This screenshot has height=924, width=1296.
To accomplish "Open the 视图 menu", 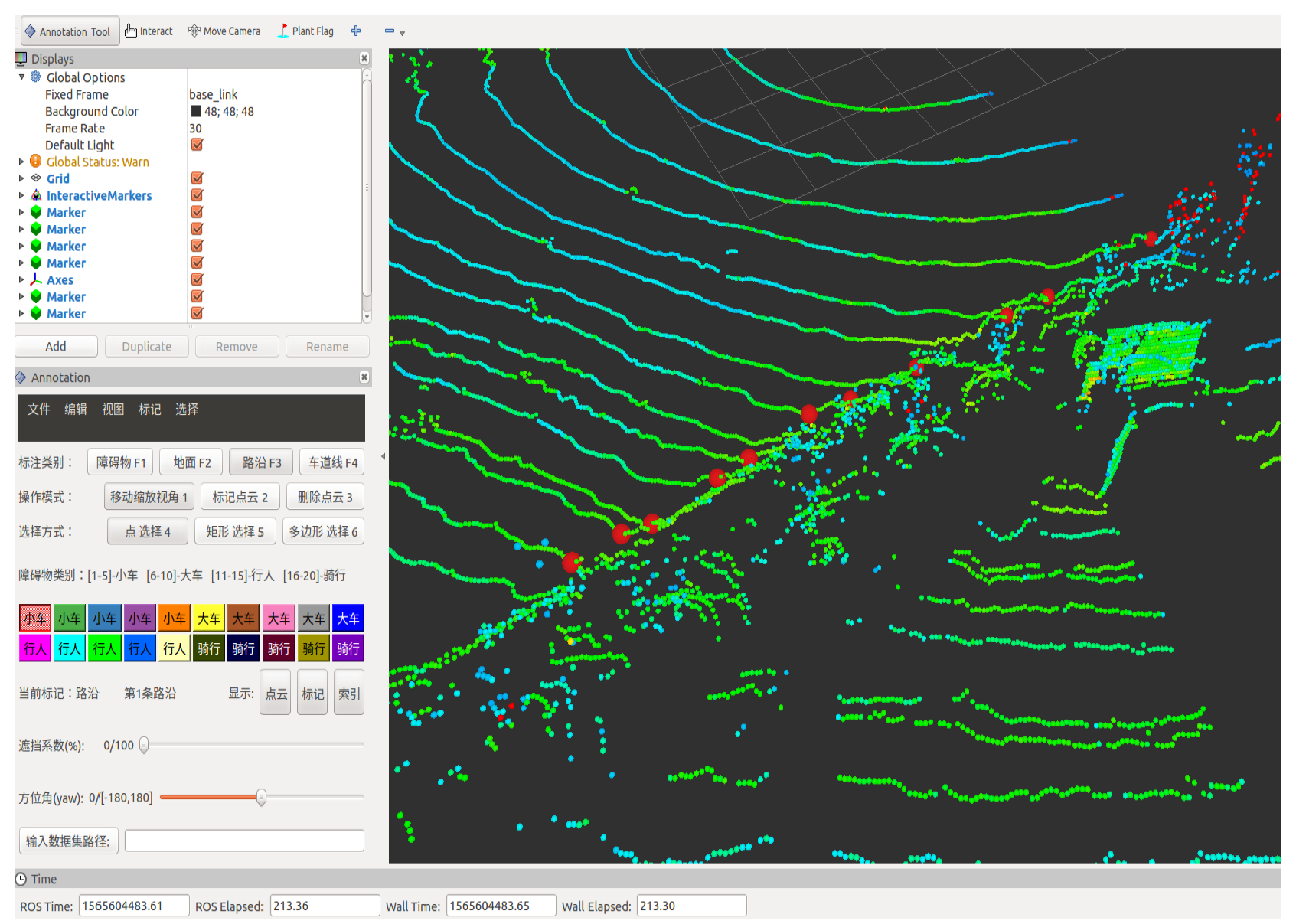I will tap(113, 410).
